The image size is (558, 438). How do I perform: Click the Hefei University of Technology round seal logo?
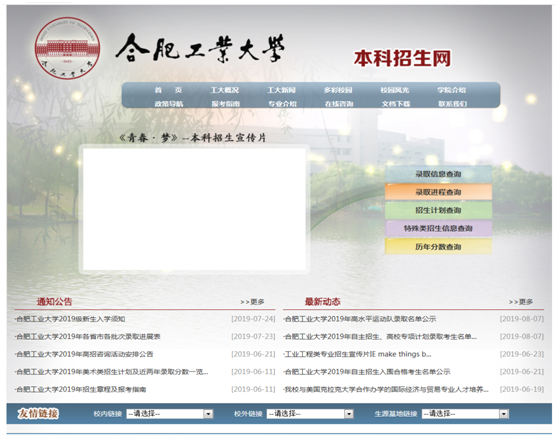click(x=67, y=48)
